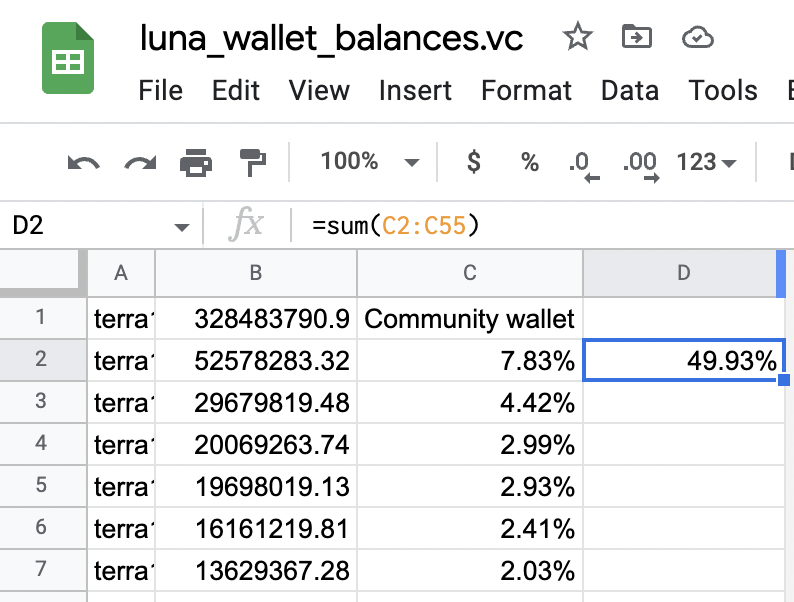This screenshot has width=794, height=602.
Task: Click cell with 29679819.48
Action: coord(256,402)
